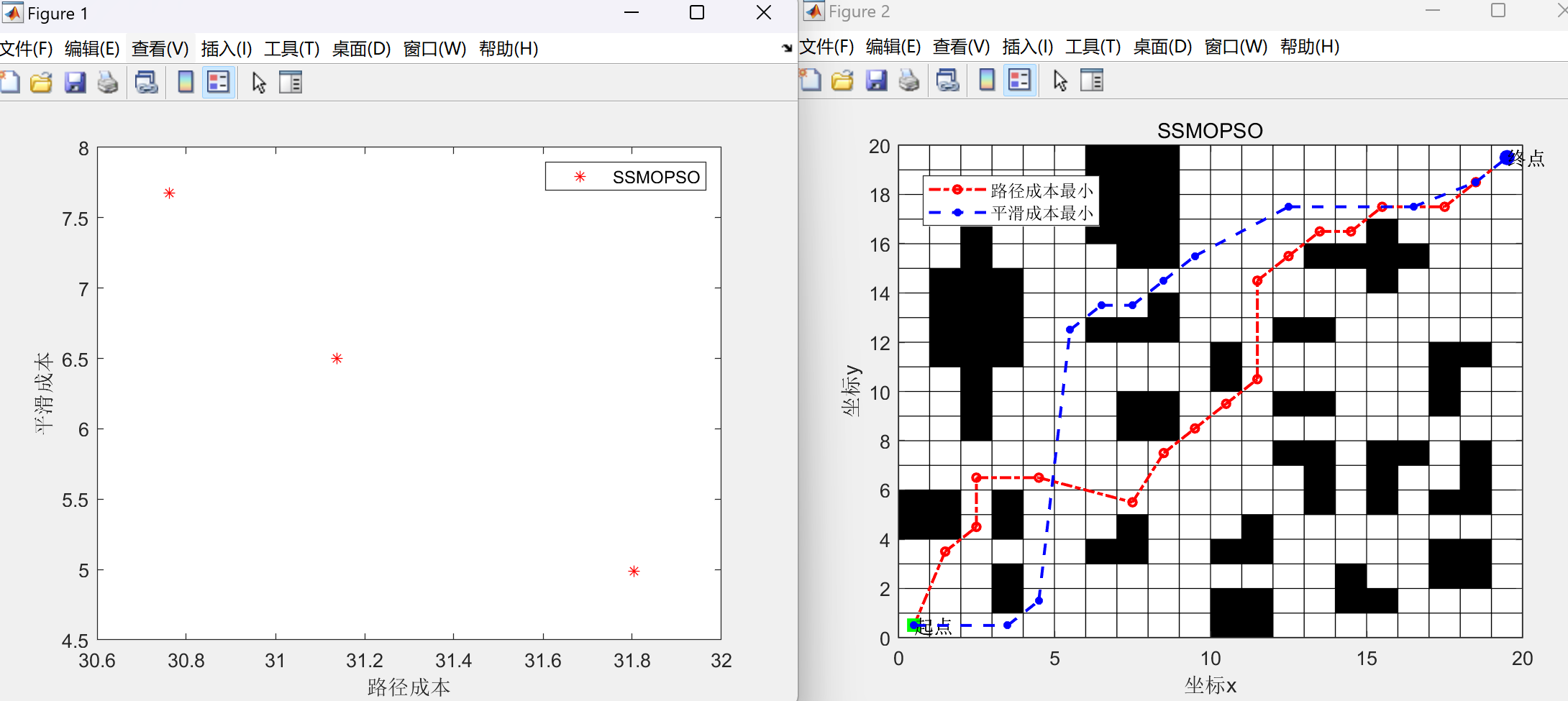Click the print preview icon in Figure 2

pos(947,80)
